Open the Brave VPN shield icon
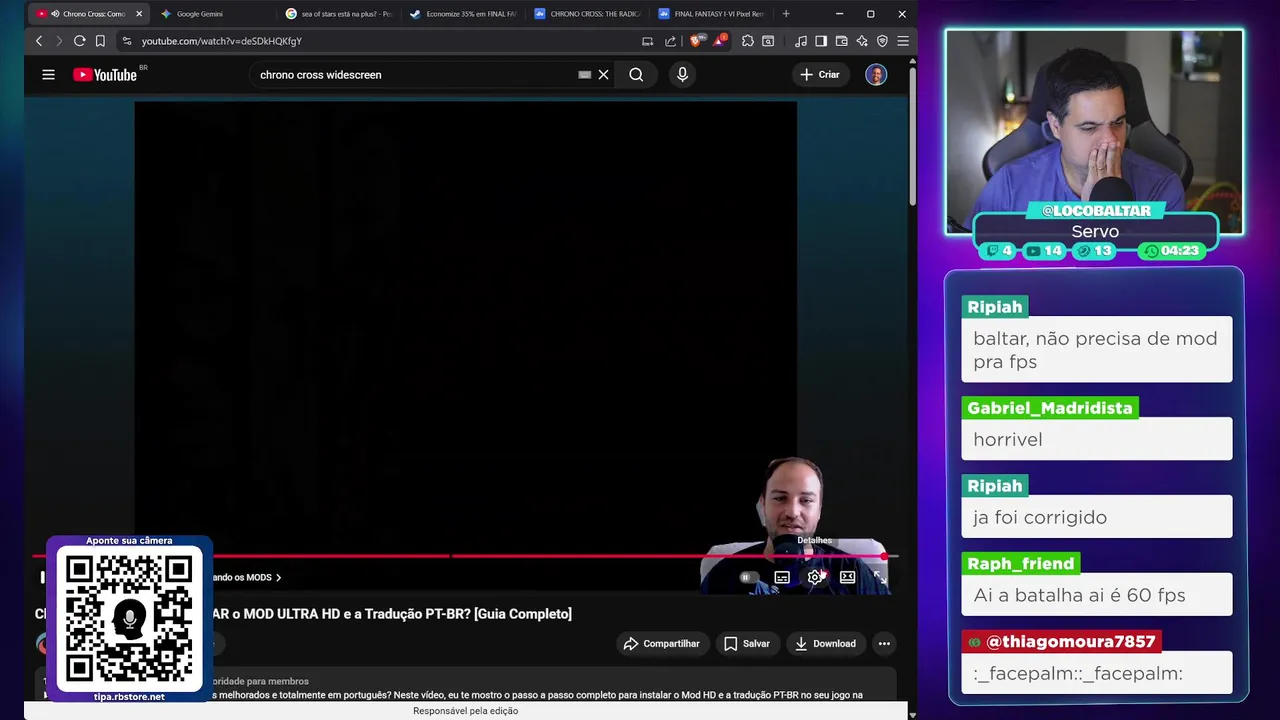 coord(882,41)
